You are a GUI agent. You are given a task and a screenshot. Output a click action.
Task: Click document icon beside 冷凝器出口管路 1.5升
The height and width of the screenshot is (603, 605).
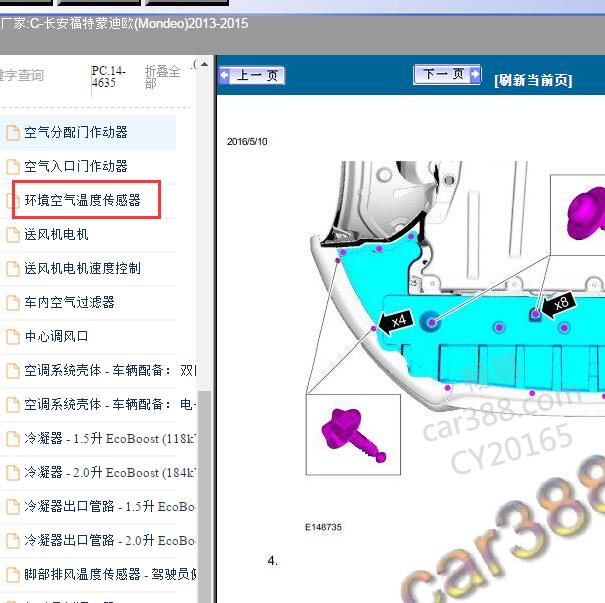(x=13, y=507)
